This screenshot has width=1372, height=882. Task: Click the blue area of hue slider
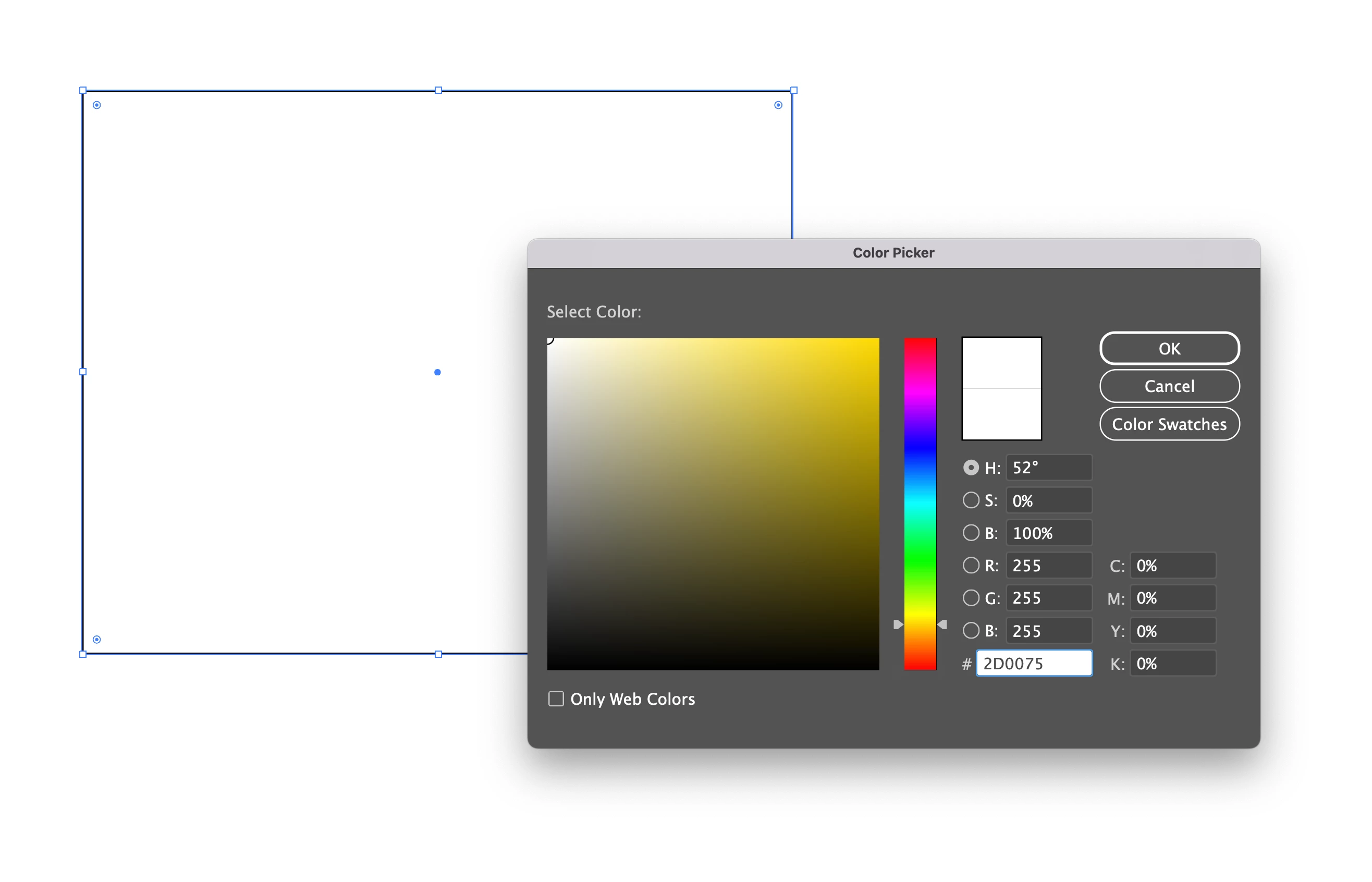tap(920, 447)
